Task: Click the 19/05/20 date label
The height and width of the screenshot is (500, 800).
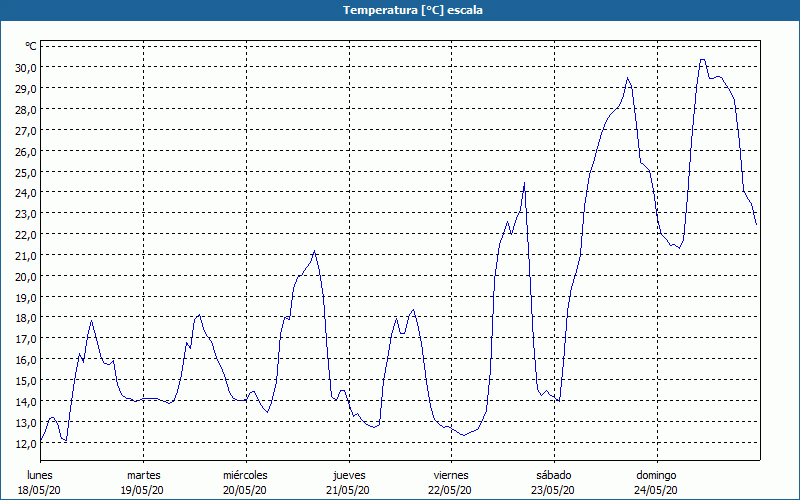Action: (x=142, y=490)
